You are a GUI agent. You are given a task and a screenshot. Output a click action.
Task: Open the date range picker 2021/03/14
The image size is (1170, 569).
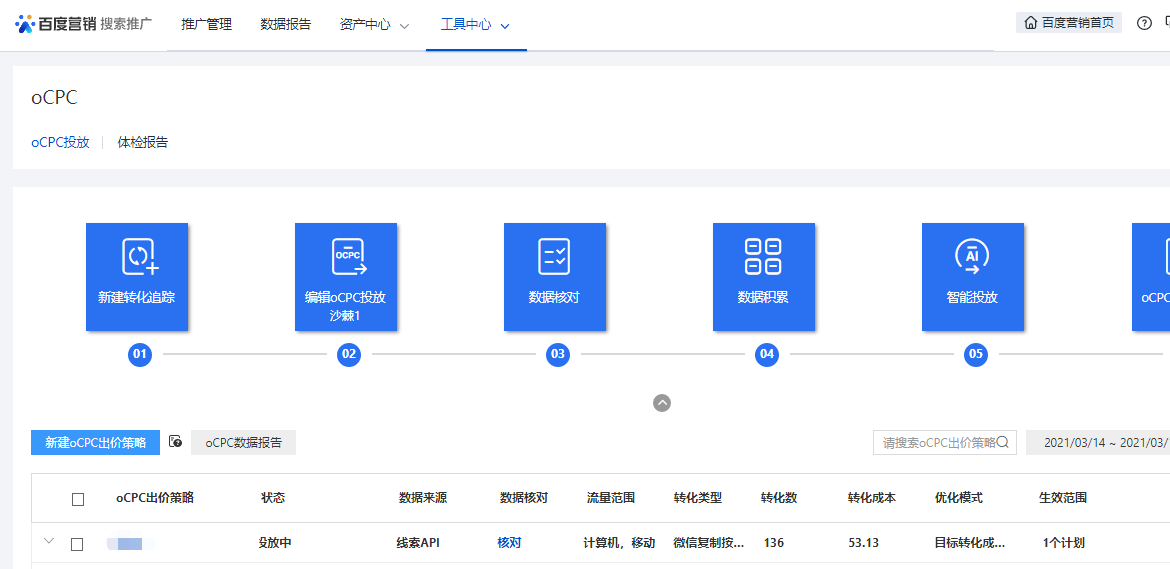pyautogui.click(x=1098, y=442)
